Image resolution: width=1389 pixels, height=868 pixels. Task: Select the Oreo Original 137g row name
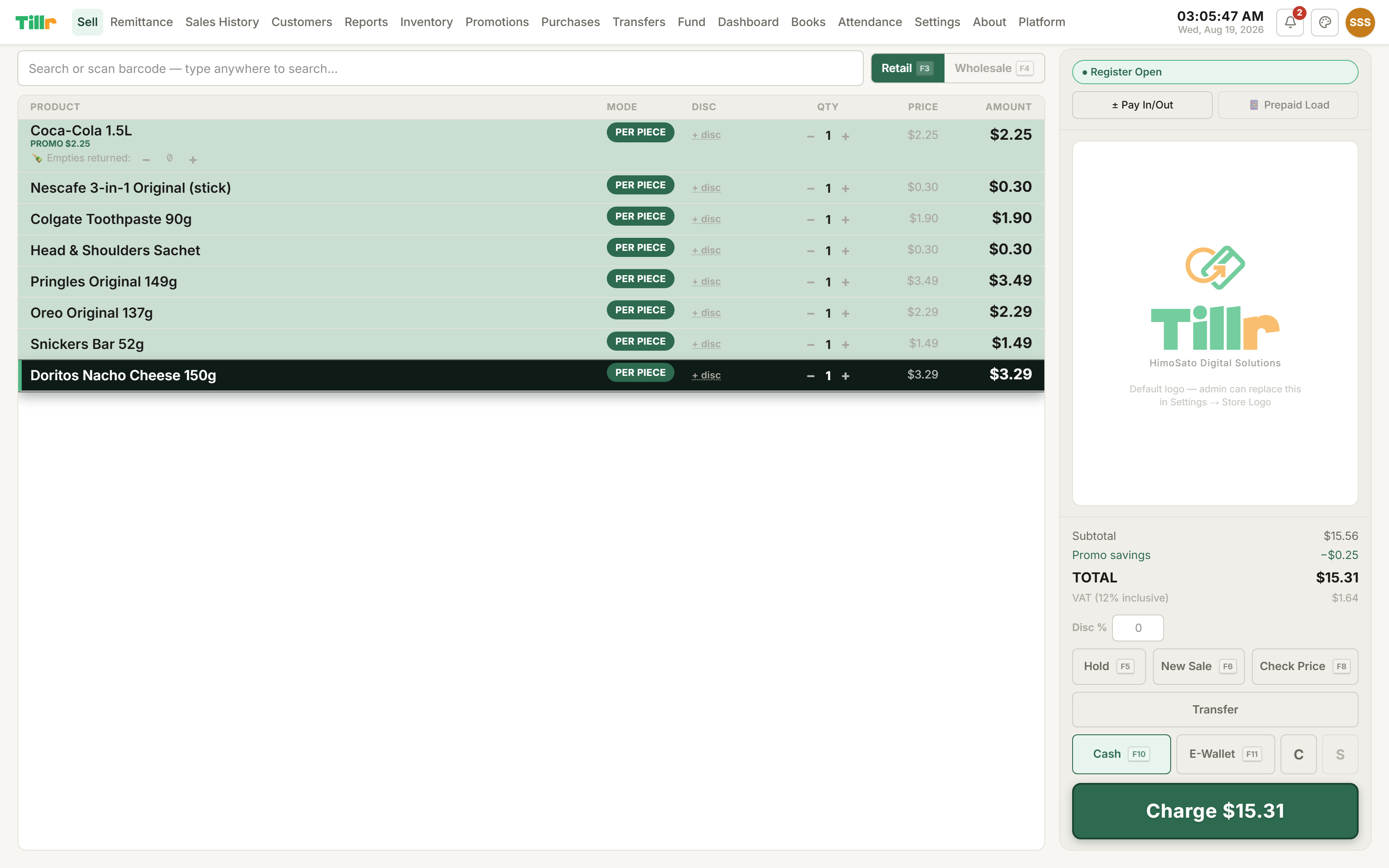pyautogui.click(x=91, y=313)
